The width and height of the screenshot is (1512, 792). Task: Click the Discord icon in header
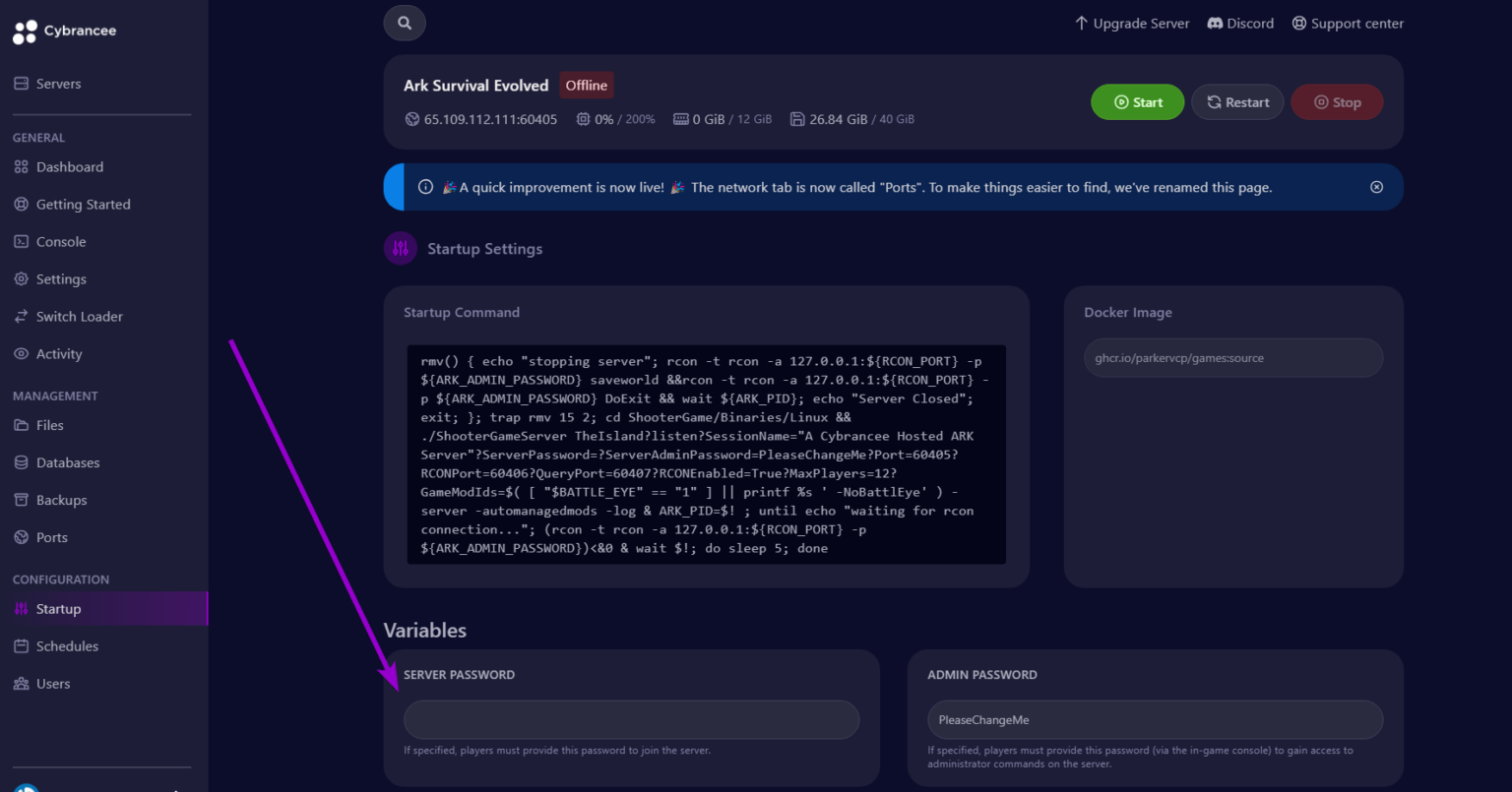[1215, 23]
